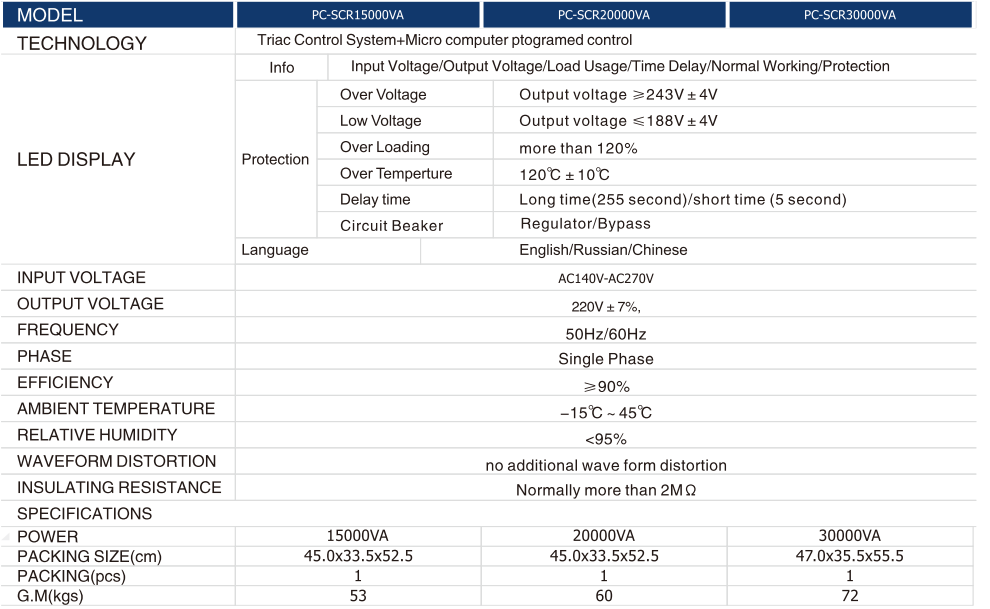Click the Delay time row label
The image size is (990, 609).
coord(375,199)
